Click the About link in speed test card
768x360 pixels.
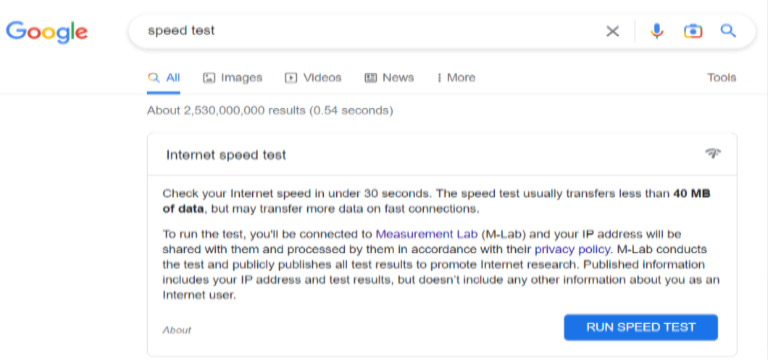coord(177,330)
